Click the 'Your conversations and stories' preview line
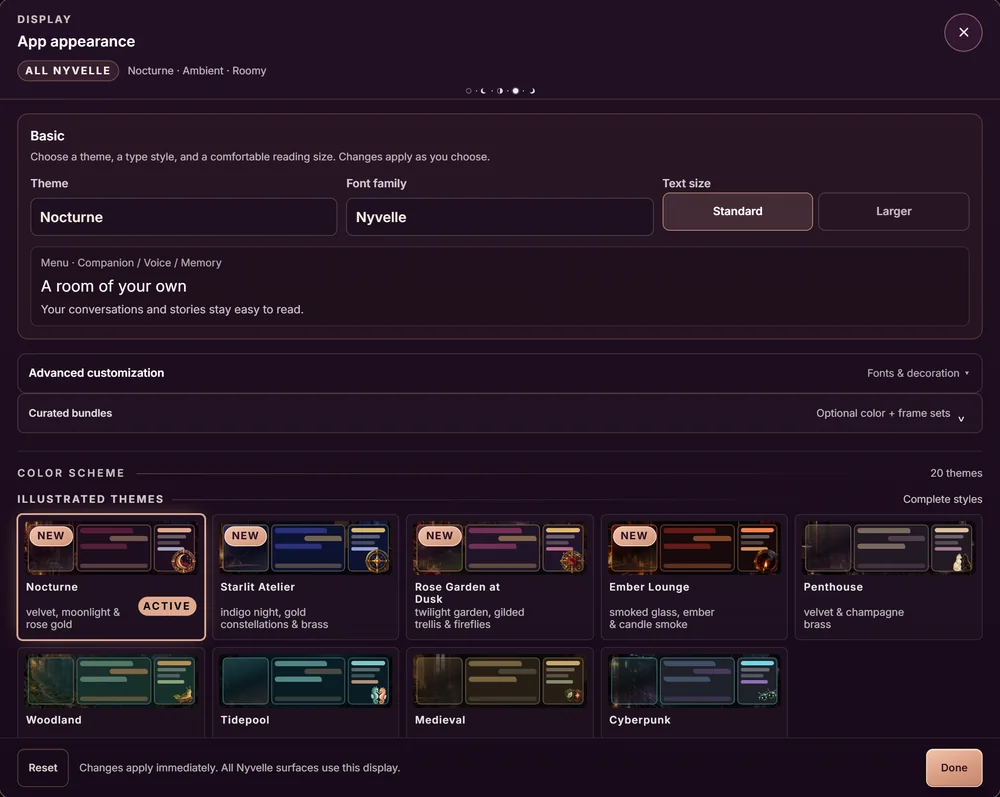Screen dimensions: 1000x797 point(172,309)
